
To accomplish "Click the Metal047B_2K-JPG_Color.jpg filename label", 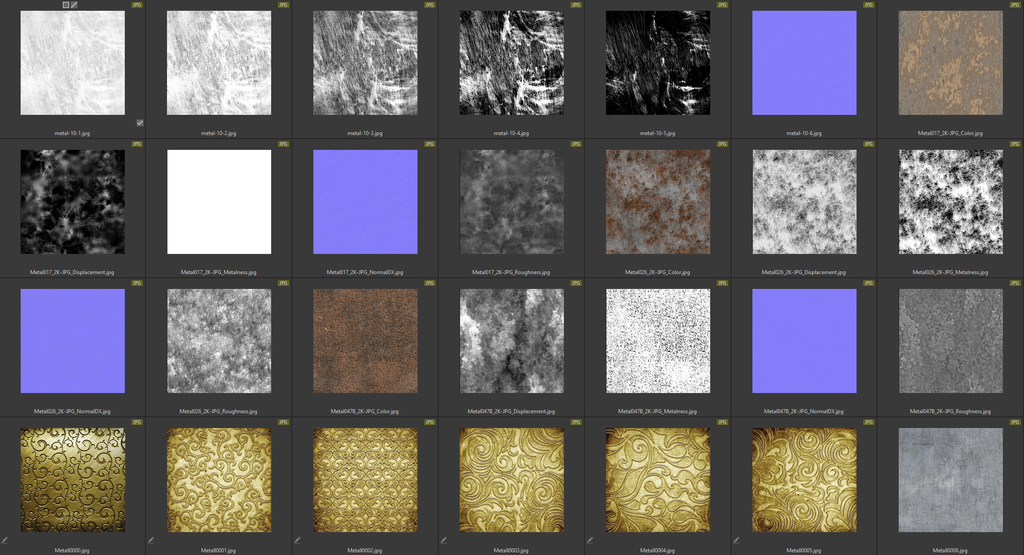I will (365, 410).
